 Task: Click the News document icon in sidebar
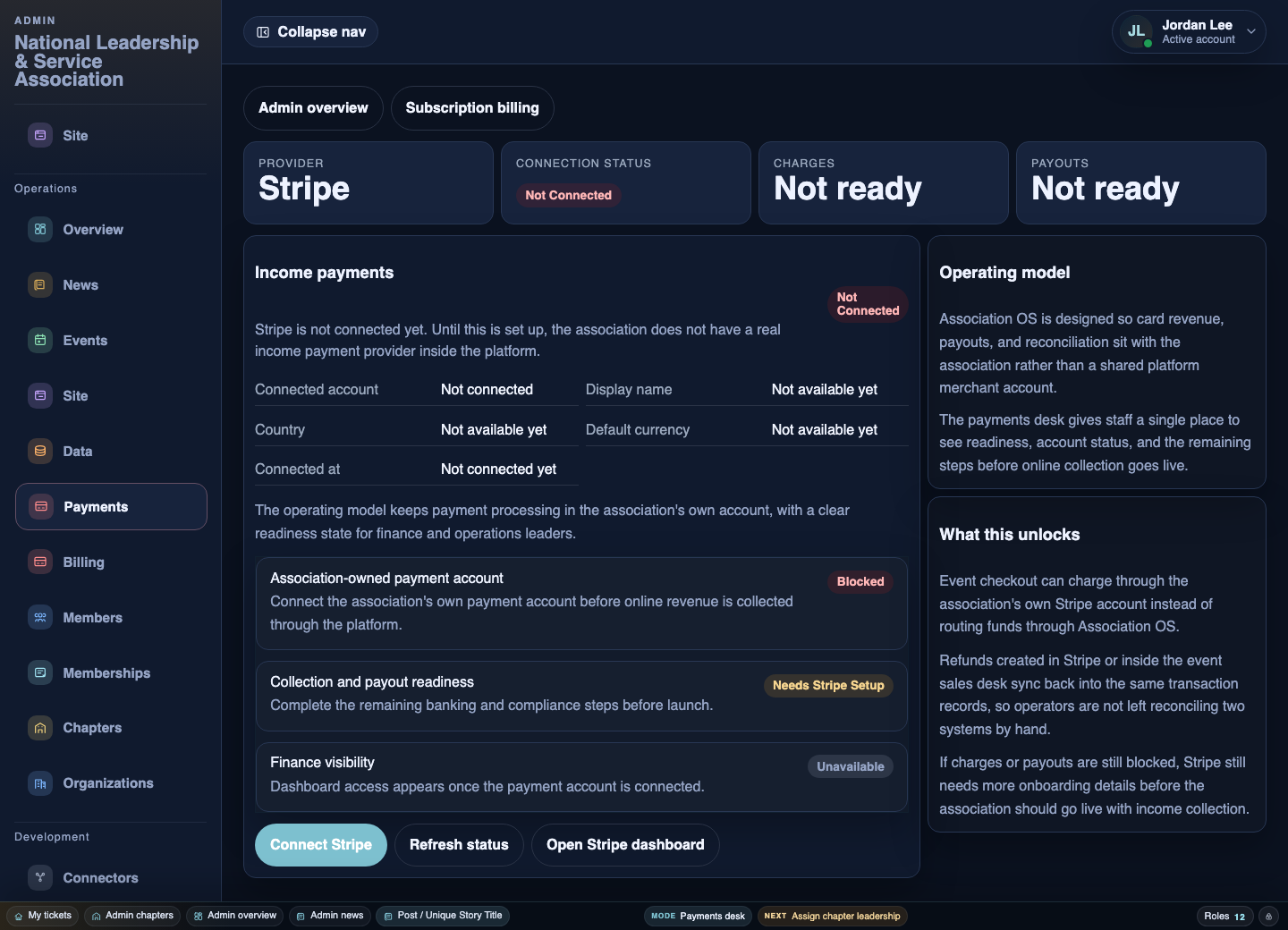click(40, 284)
